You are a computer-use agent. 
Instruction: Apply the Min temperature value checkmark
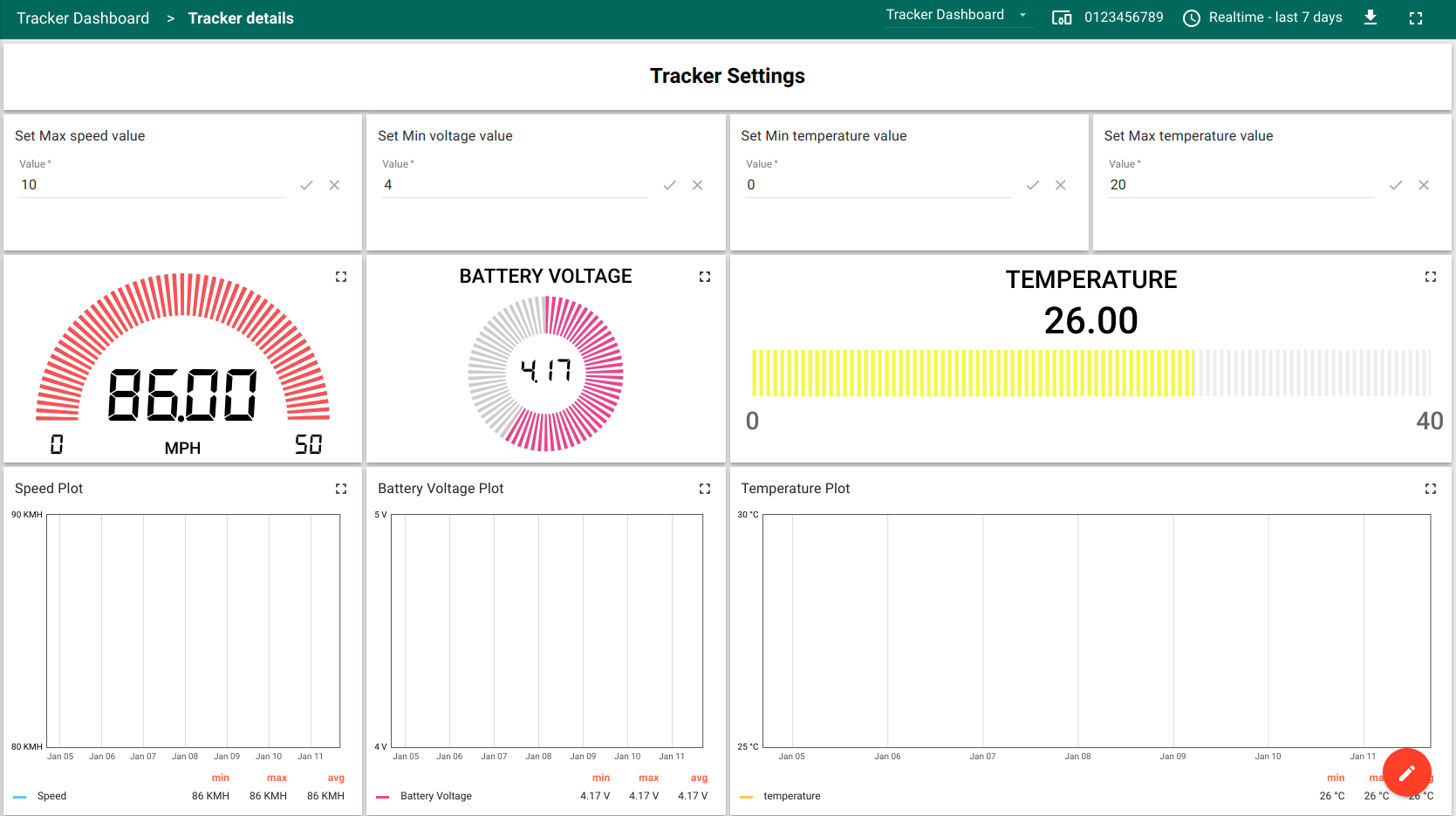click(x=1032, y=185)
